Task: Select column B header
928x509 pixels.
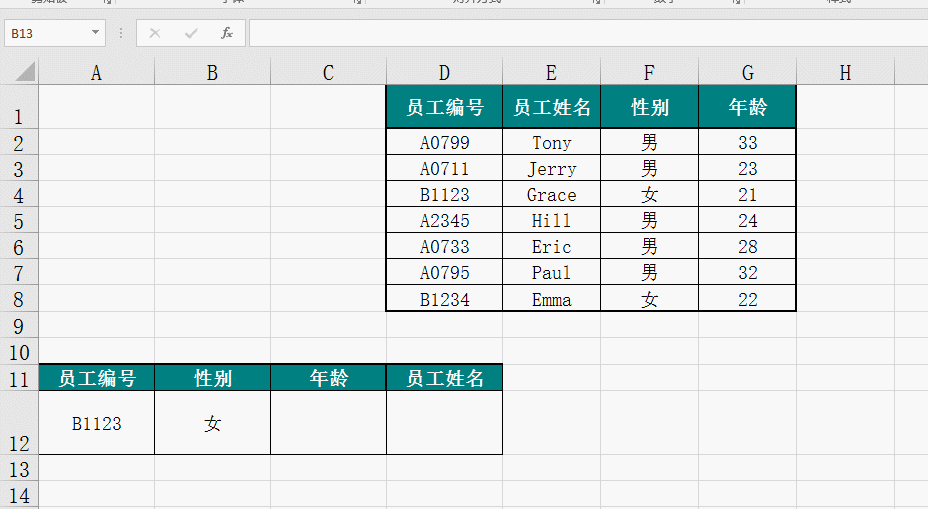Action: tap(212, 72)
